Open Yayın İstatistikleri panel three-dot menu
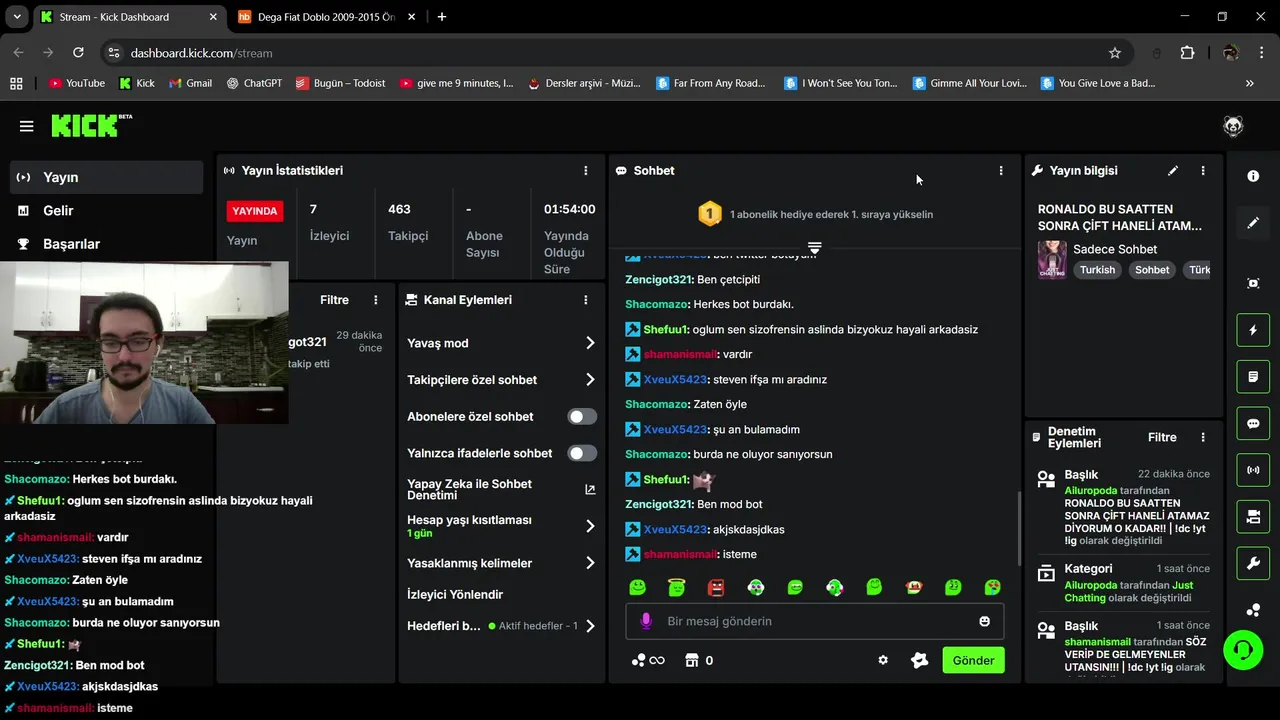 [586, 171]
